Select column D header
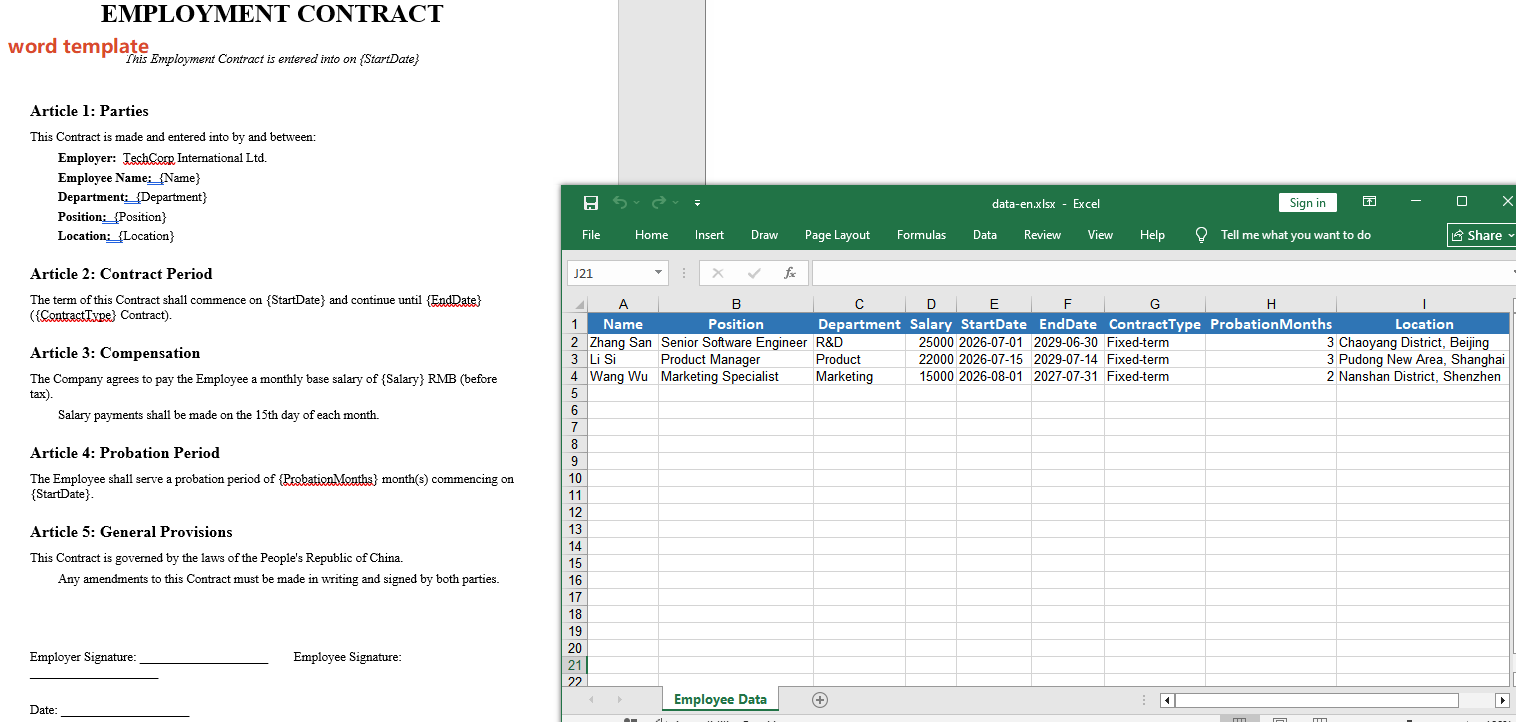This screenshot has height=722, width=1516. coord(931,304)
